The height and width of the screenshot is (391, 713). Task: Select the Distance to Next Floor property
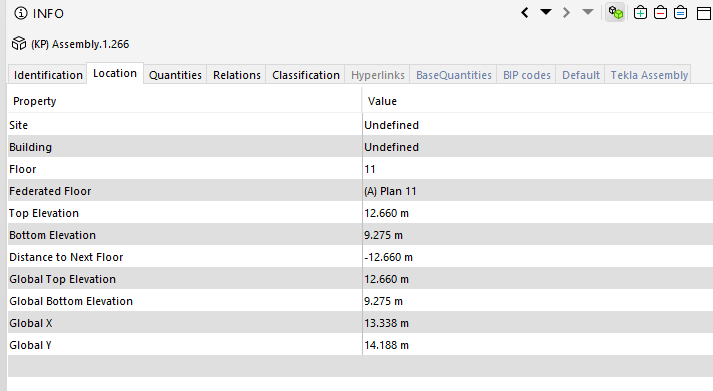coord(66,257)
